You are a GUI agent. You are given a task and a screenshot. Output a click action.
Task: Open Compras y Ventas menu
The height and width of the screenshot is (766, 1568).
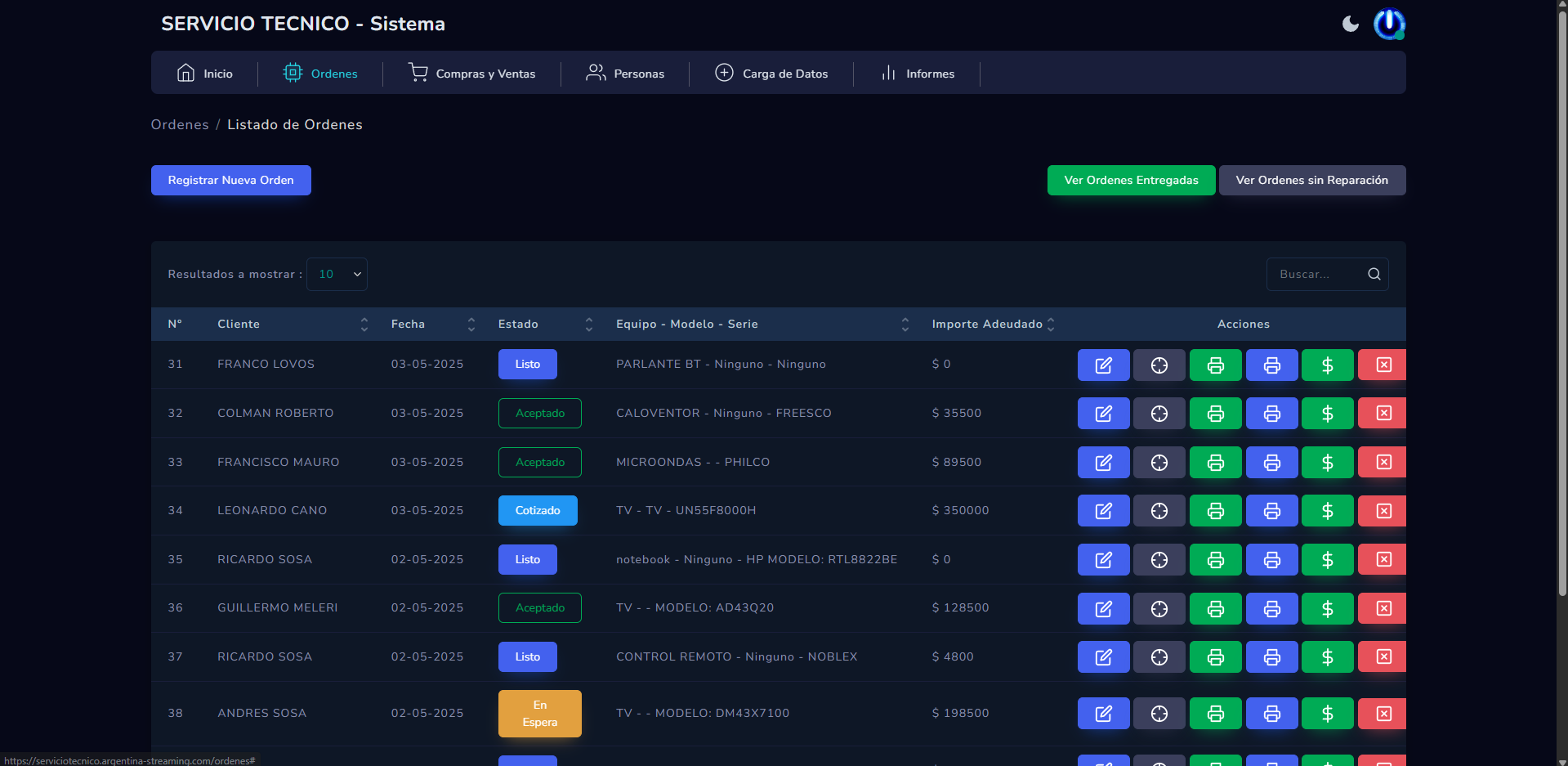pyautogui.click(x=471, y=74)
